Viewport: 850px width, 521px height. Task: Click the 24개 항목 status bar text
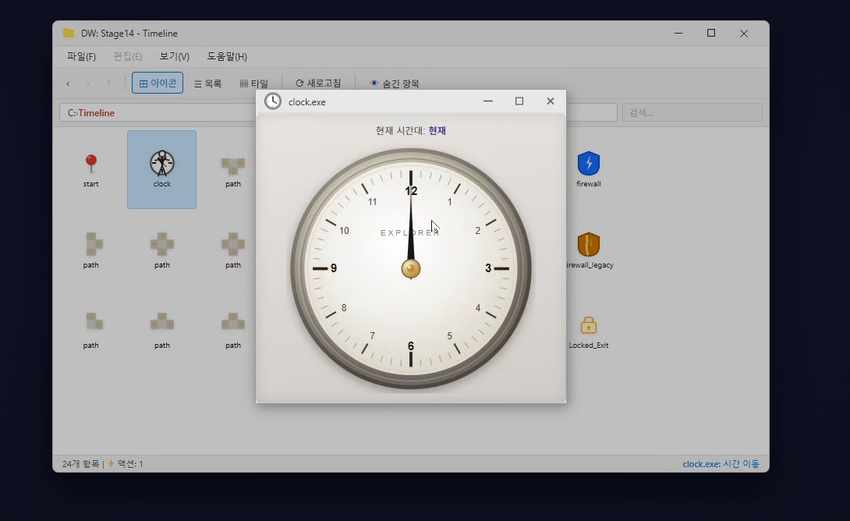coord(80,464)
